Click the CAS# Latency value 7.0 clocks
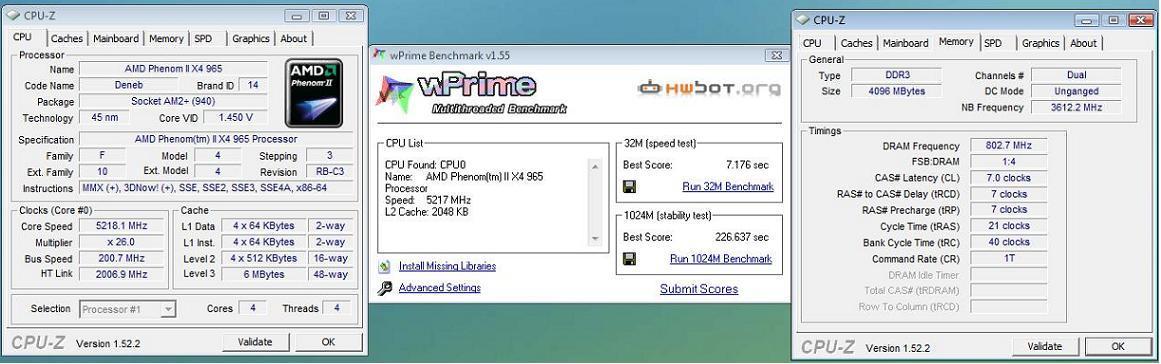 (x=1008, y=178)
